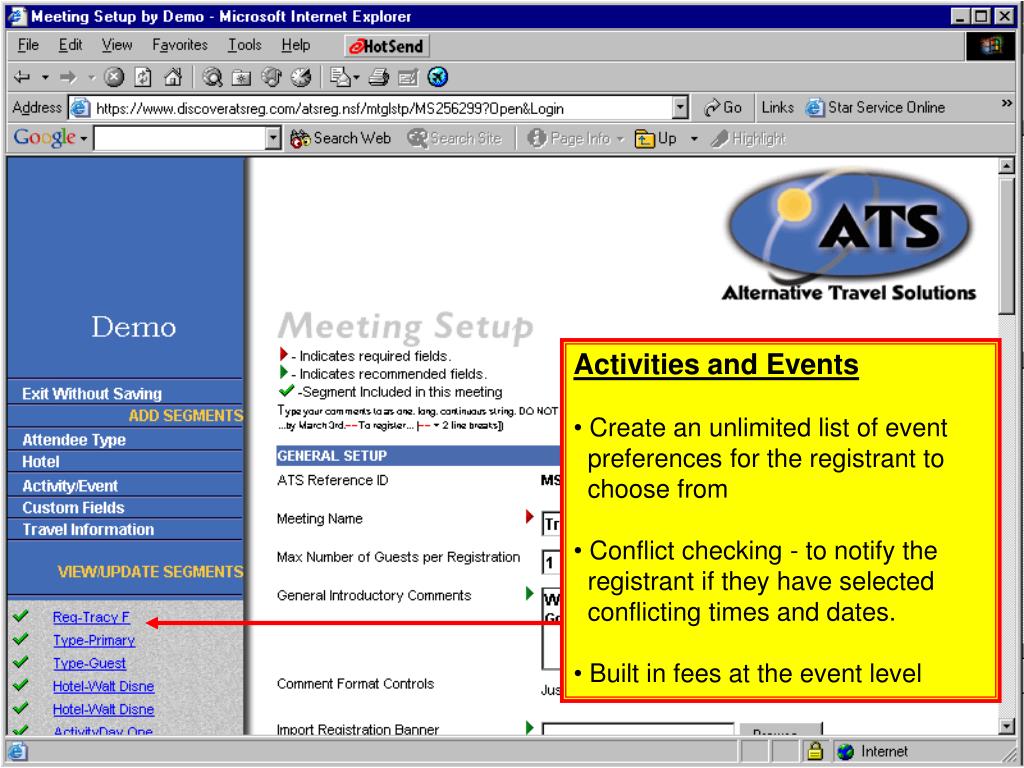Viewport: 1024px width, 768px height.
Task: Click the page scrollbar up arrow
Action: 1006,166
